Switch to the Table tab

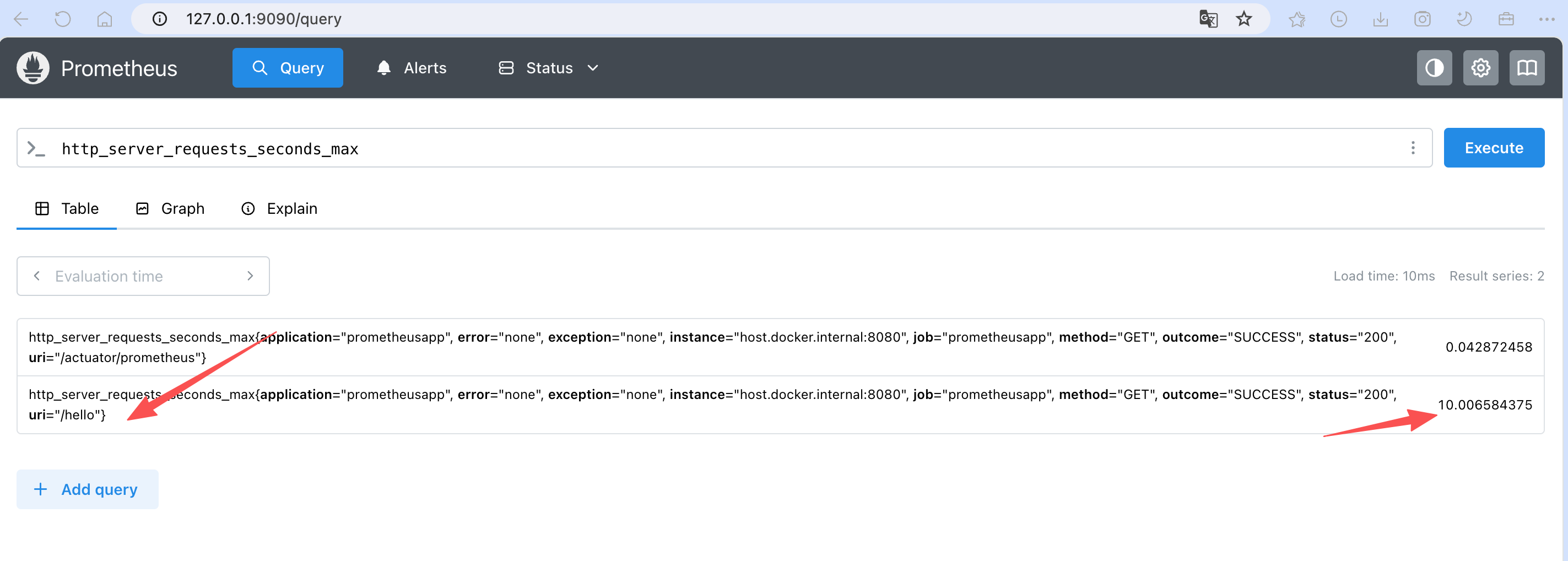click(66, 209)
